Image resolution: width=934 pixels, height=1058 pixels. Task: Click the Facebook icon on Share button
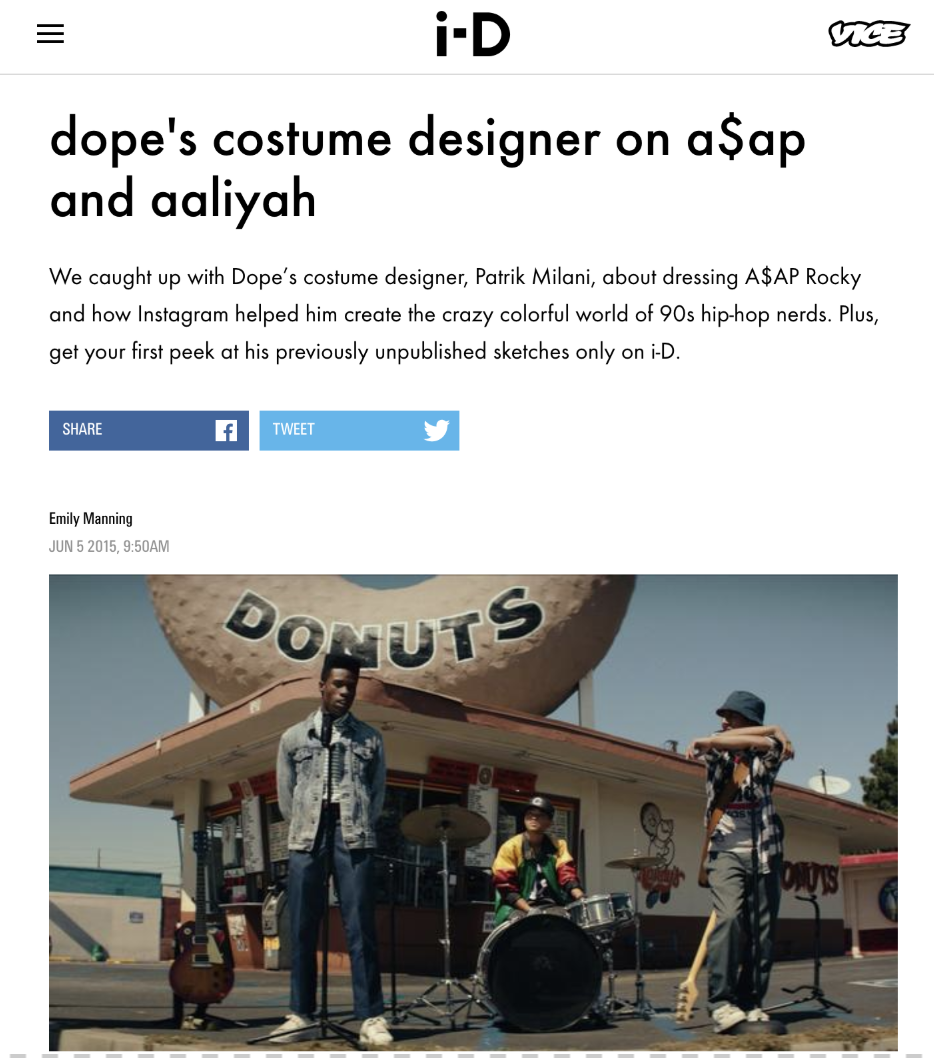[x=226, y=430]
